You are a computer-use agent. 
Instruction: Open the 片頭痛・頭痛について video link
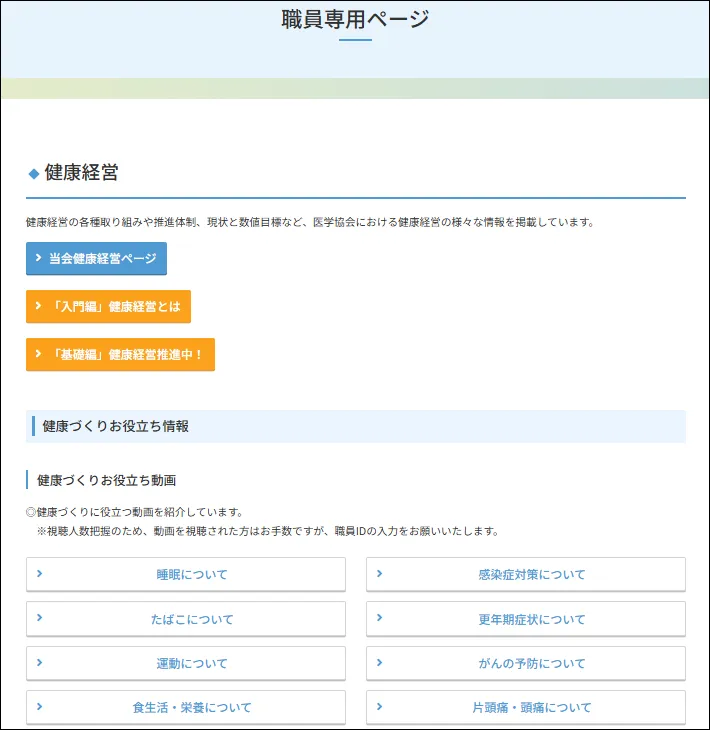pyautogui.click(x=526, y=708)
